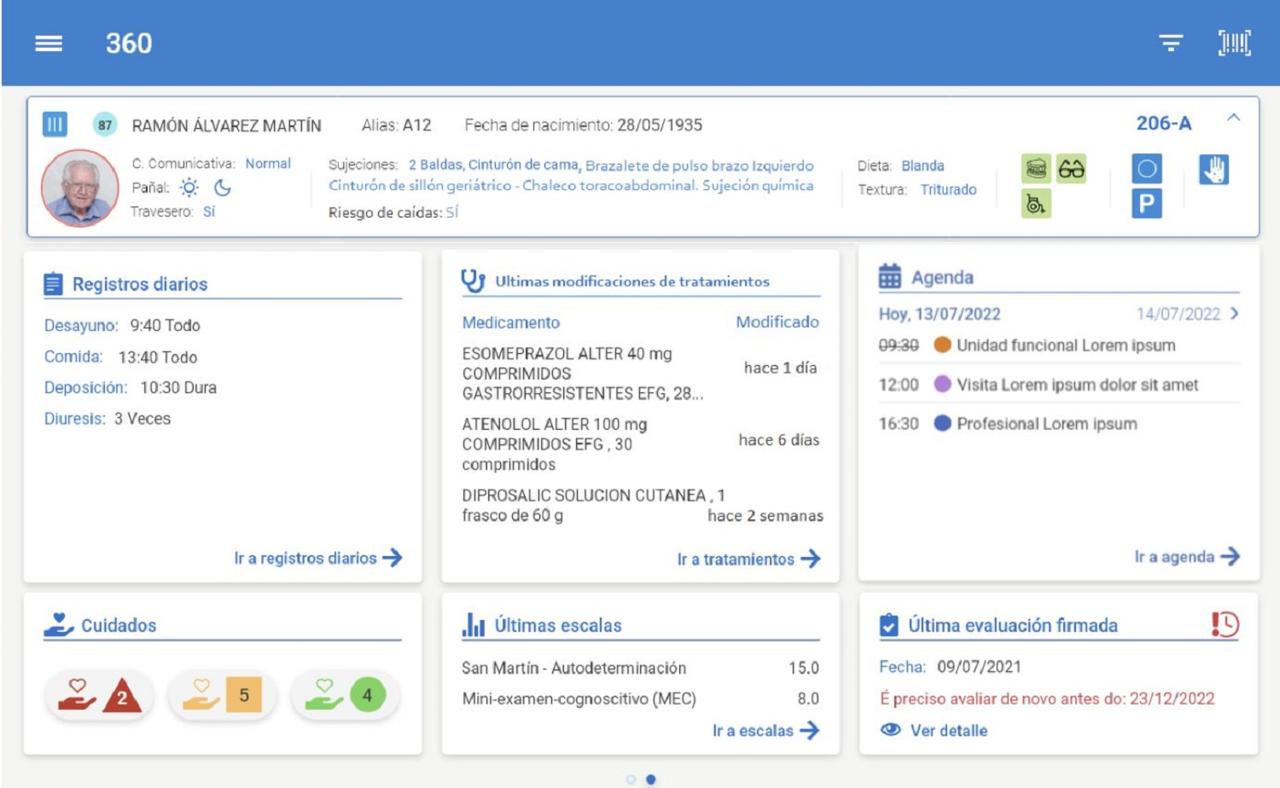Click the green wheelchair icon
The height and width of the screenshot is (788, 1280).
1036,204
